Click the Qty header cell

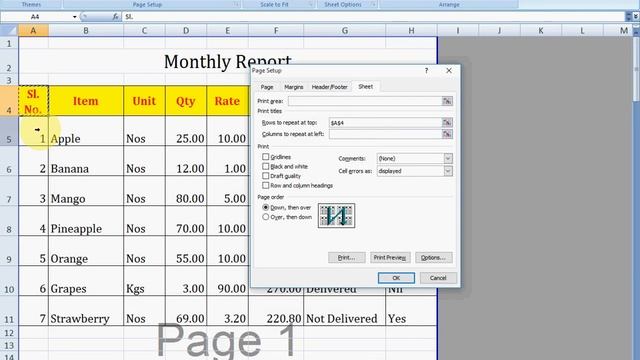click(186, 101)
